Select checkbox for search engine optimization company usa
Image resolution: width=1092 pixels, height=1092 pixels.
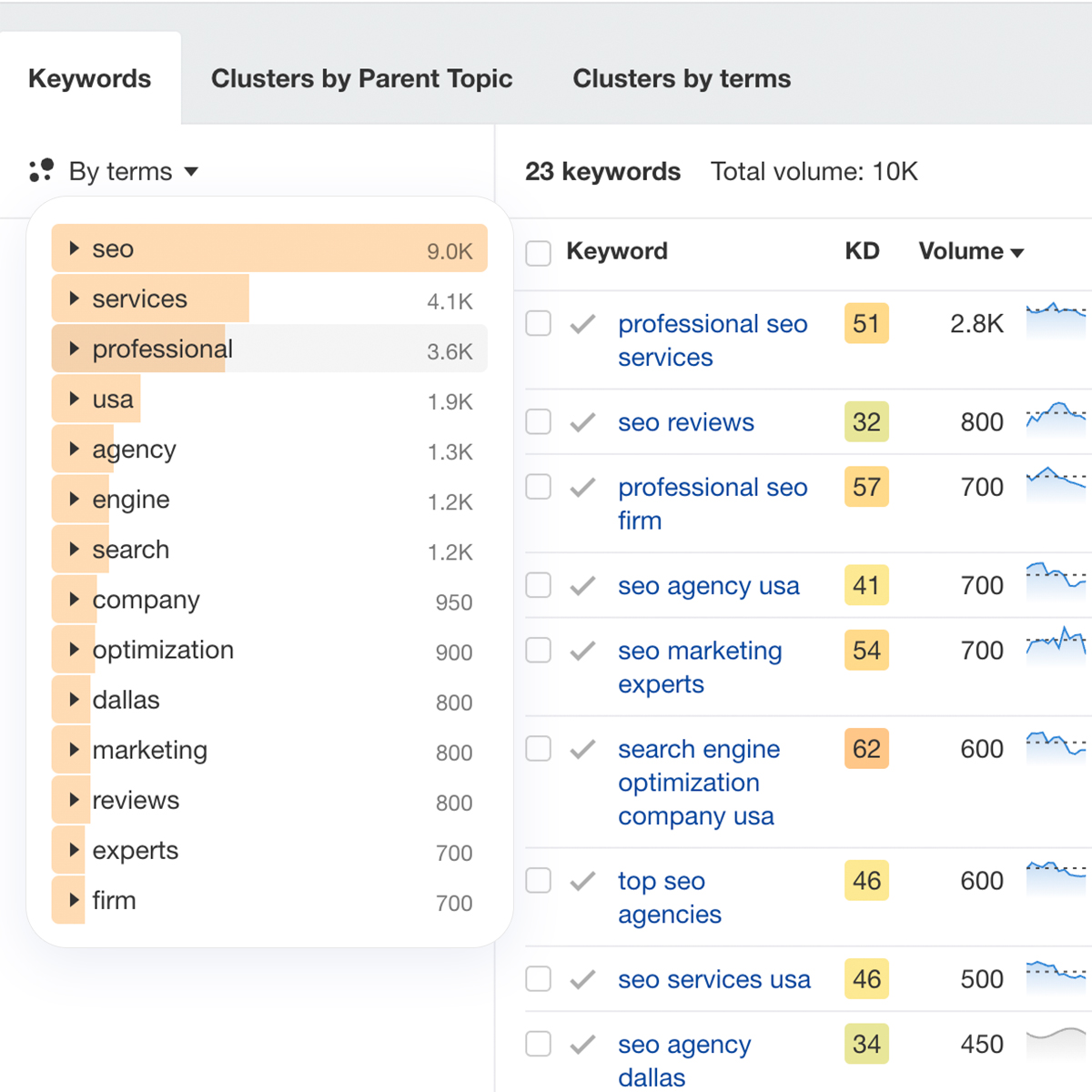point(539,749)
